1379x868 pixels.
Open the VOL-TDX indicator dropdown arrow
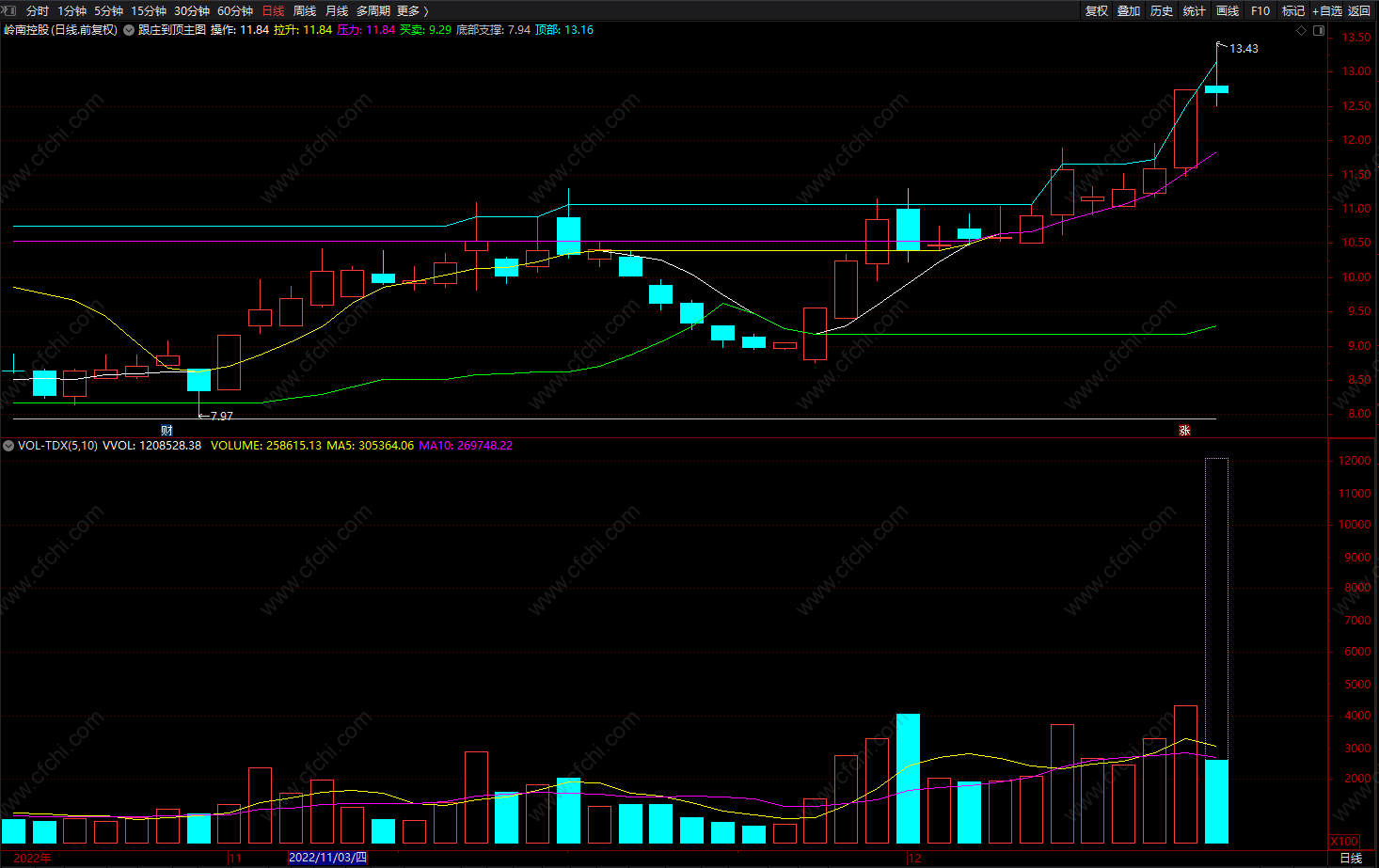pyautogui.click(x=8, y=446)
